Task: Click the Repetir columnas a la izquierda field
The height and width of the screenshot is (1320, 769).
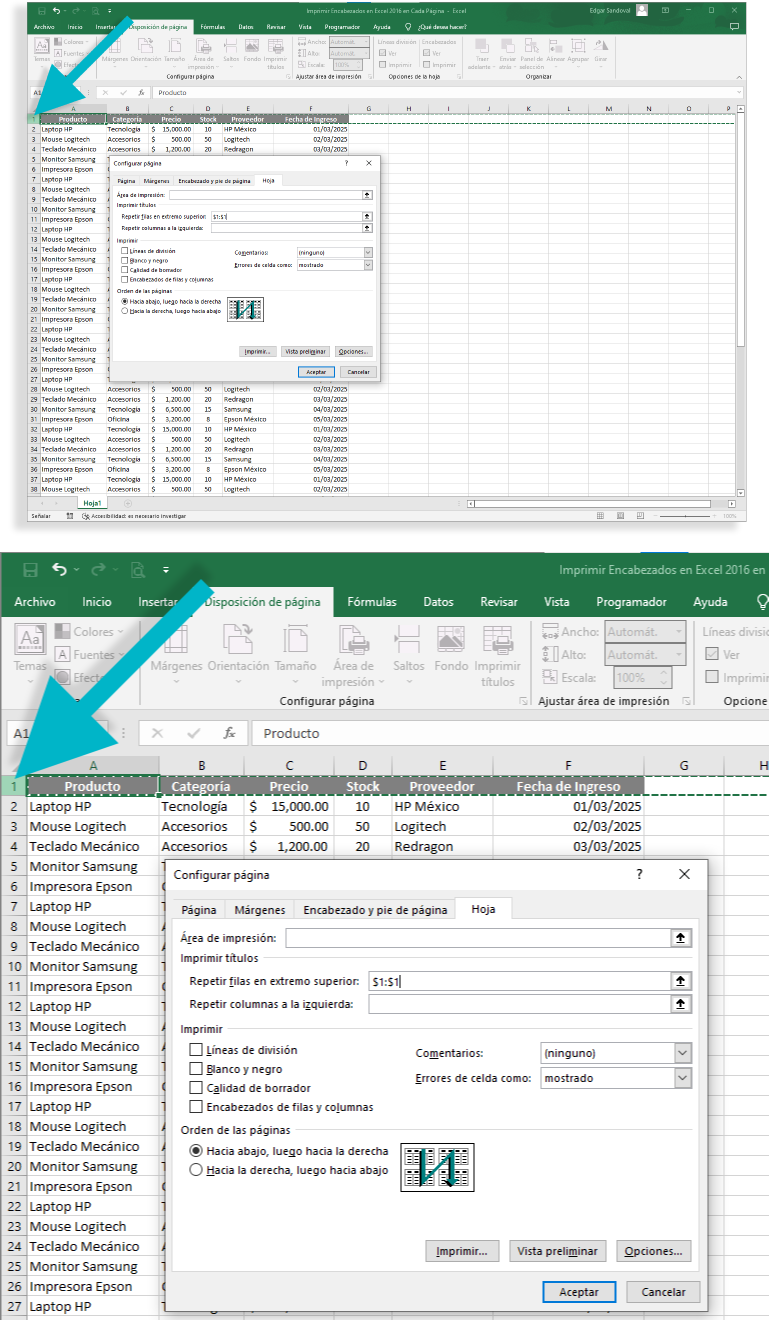Action: point(518,1004)
